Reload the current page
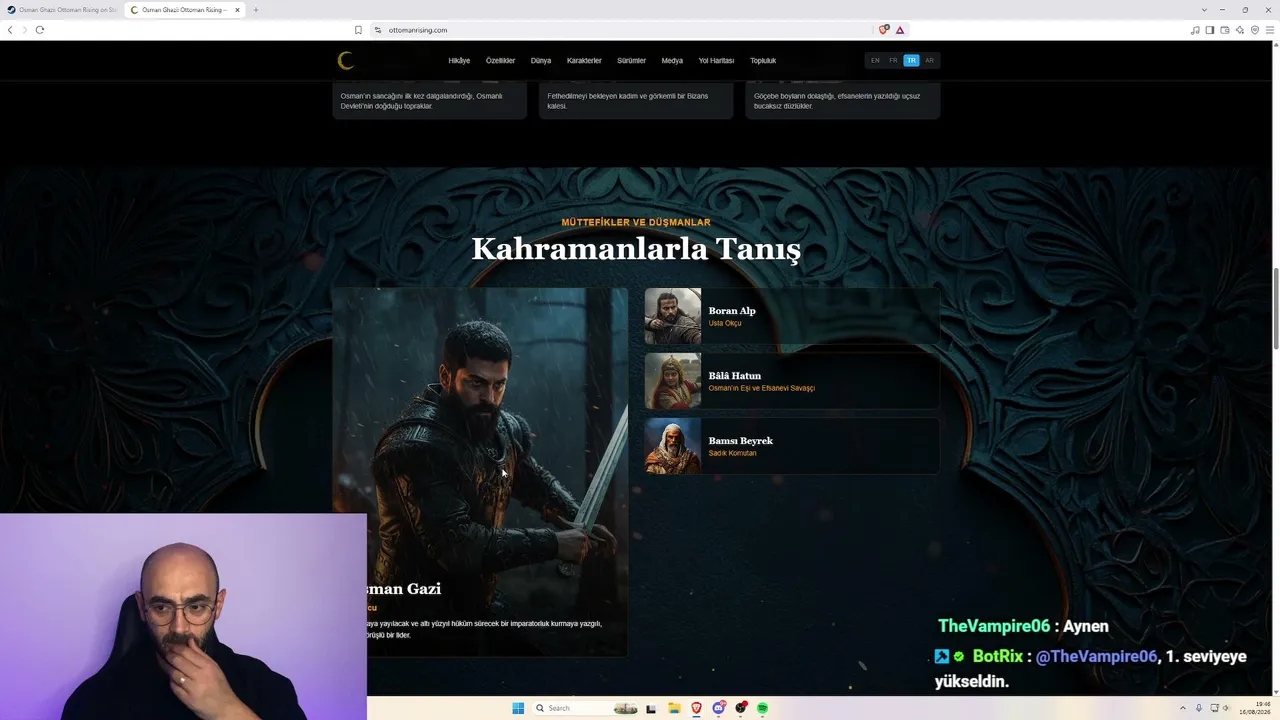 tap(40, 30)
